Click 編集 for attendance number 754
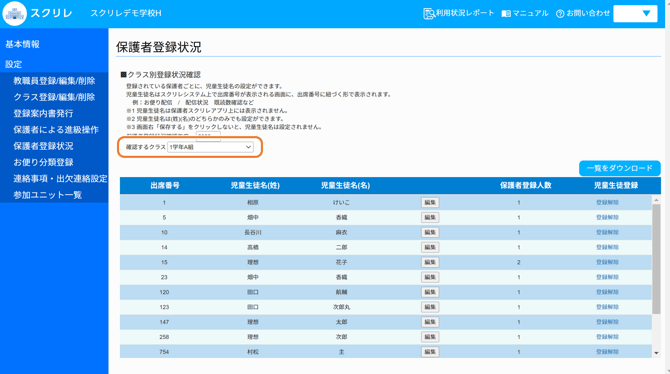 click(430, 352)
